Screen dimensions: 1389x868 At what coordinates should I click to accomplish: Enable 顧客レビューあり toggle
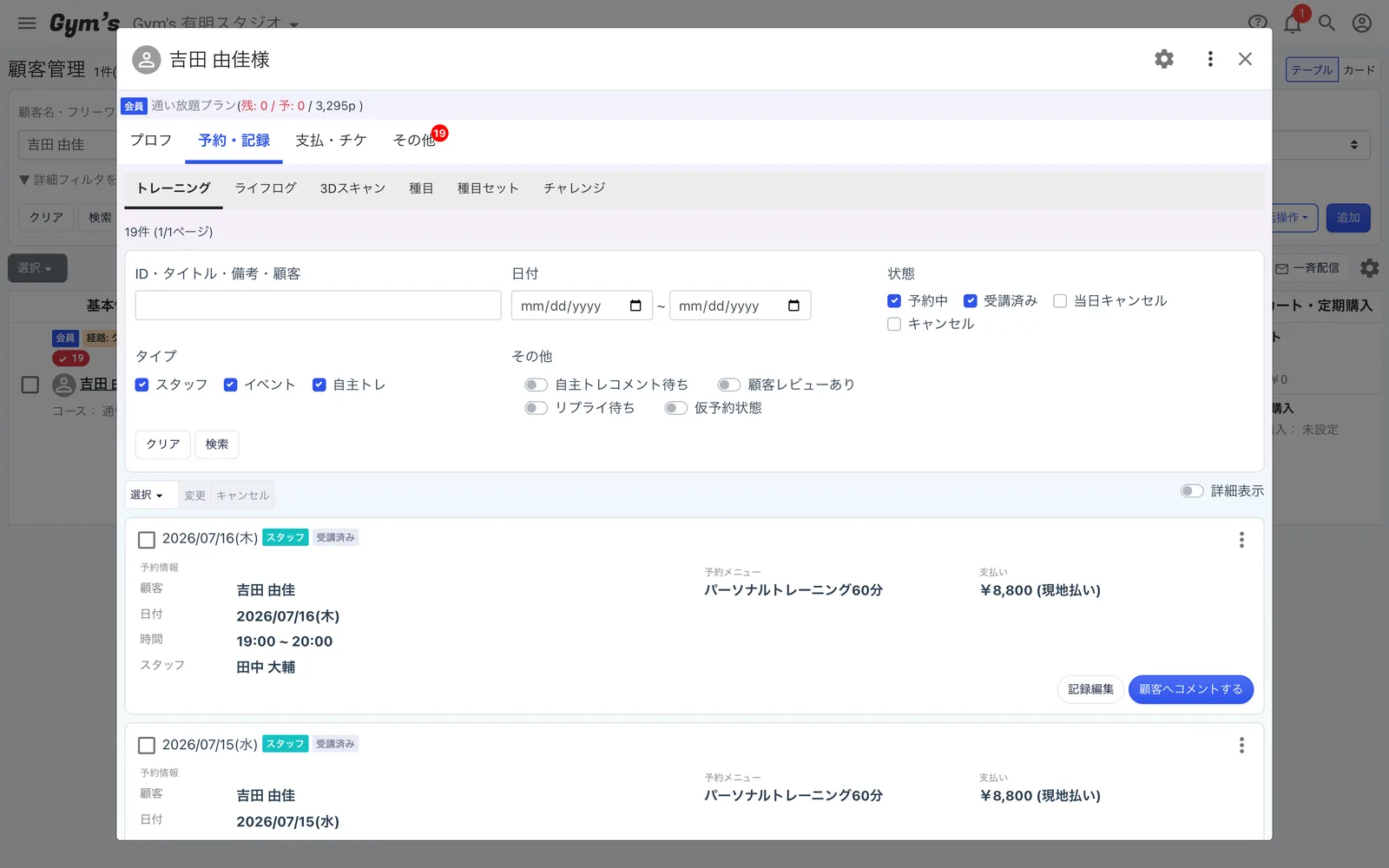point(729,385)
